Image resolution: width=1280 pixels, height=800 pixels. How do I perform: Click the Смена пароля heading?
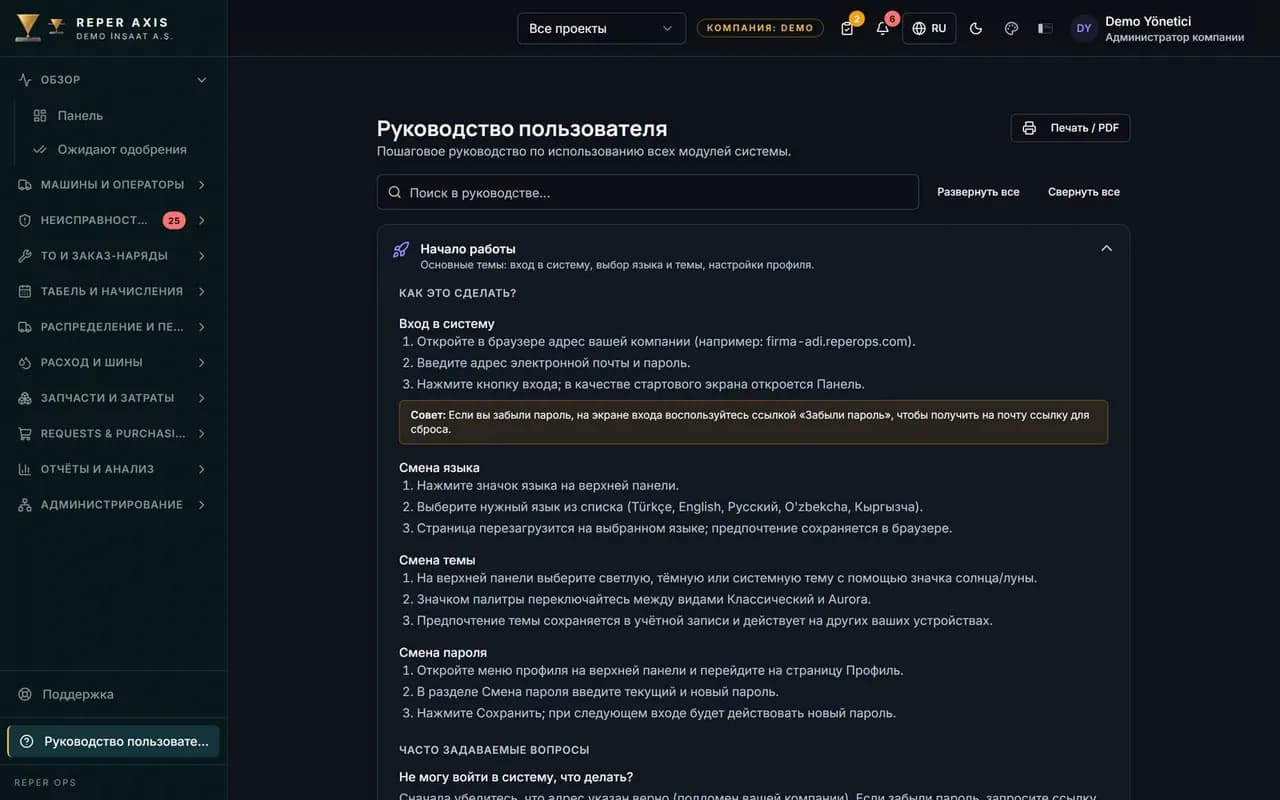(443, 652)
